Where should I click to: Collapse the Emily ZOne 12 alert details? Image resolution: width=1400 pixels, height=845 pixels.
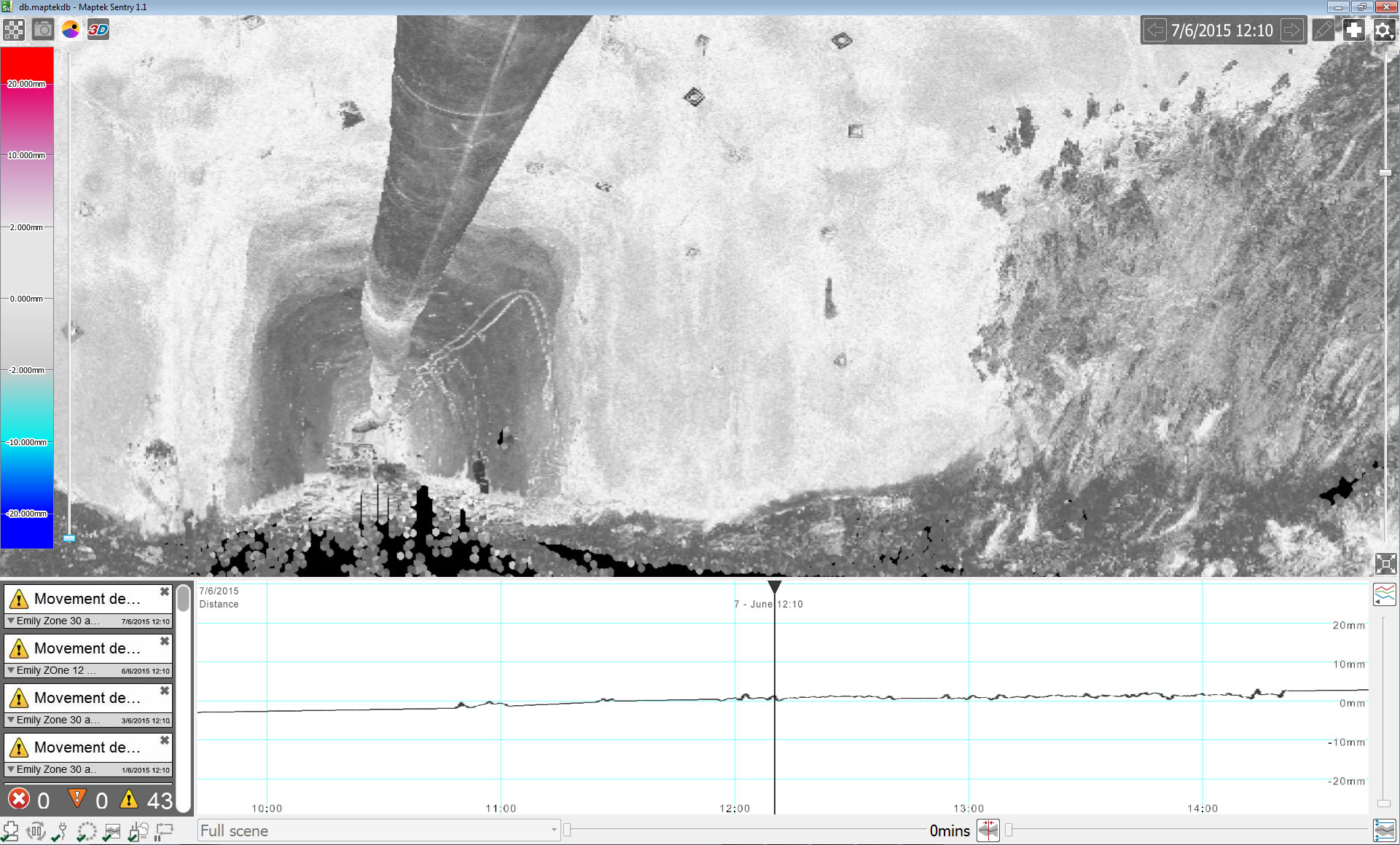(10, 670)
